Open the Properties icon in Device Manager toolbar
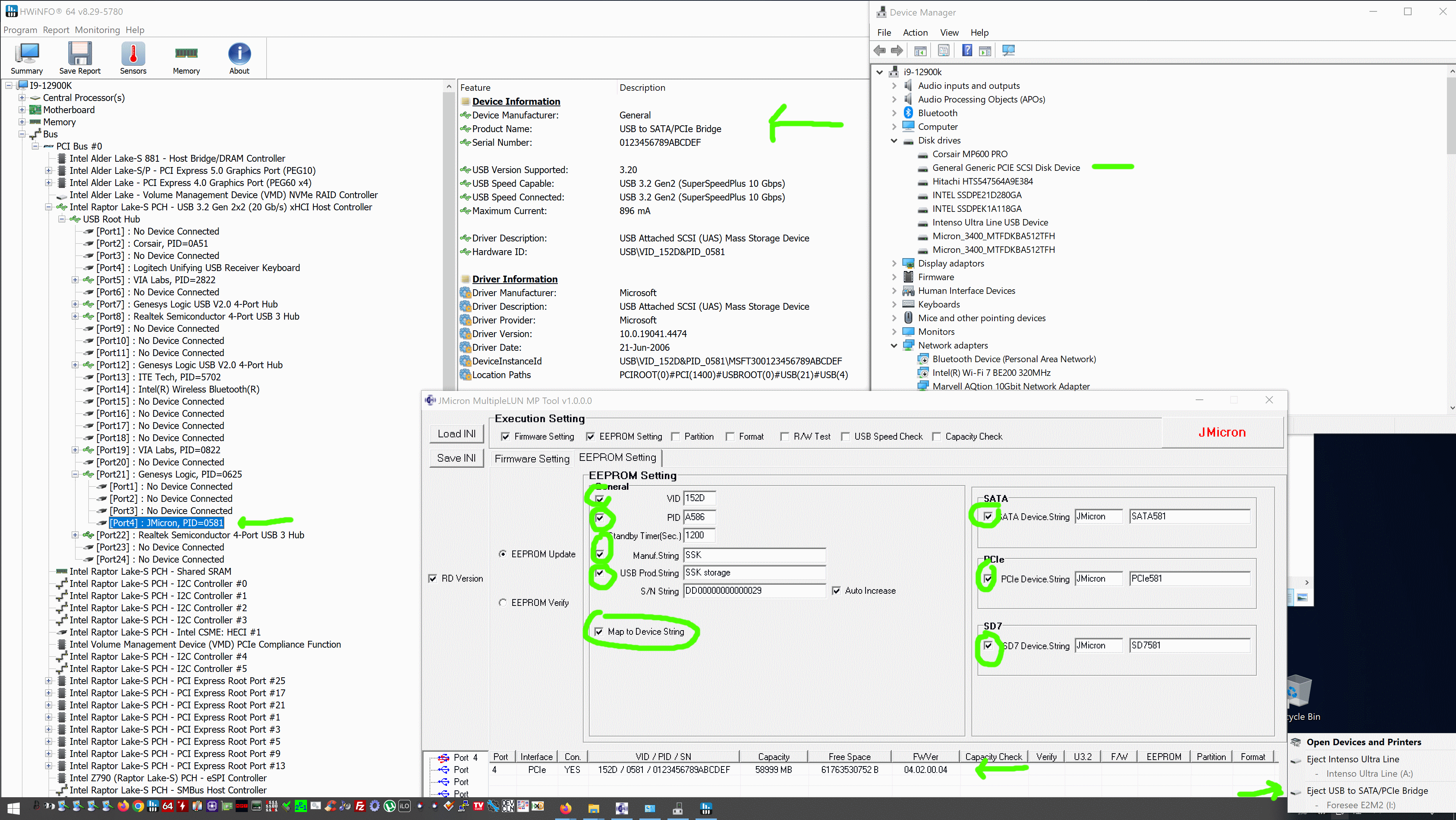The width and height of the screenshot is (1456, 820). point(943,51)
